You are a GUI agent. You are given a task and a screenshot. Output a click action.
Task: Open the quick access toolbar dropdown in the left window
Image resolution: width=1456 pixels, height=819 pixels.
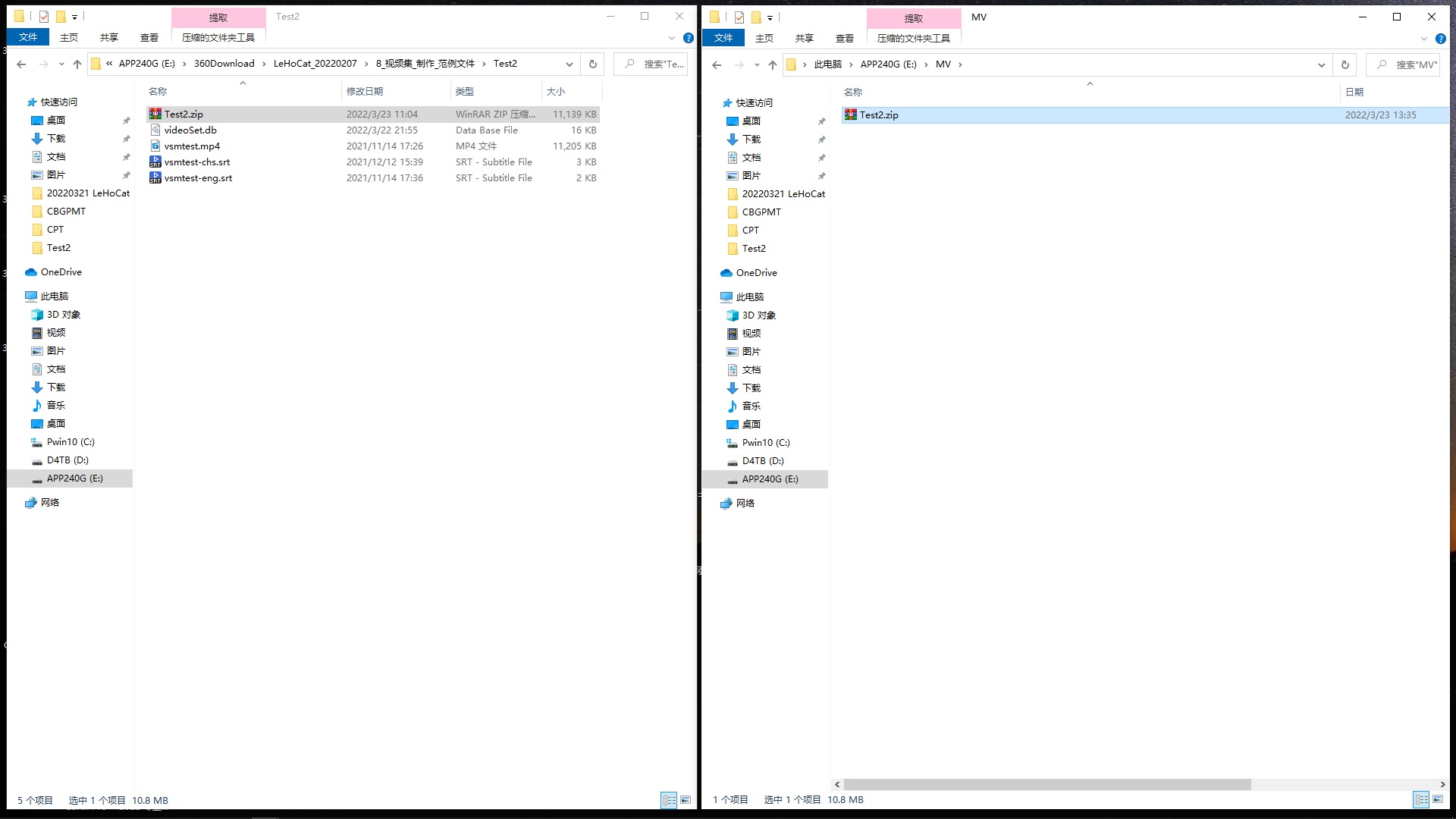(x=74, y=17)
